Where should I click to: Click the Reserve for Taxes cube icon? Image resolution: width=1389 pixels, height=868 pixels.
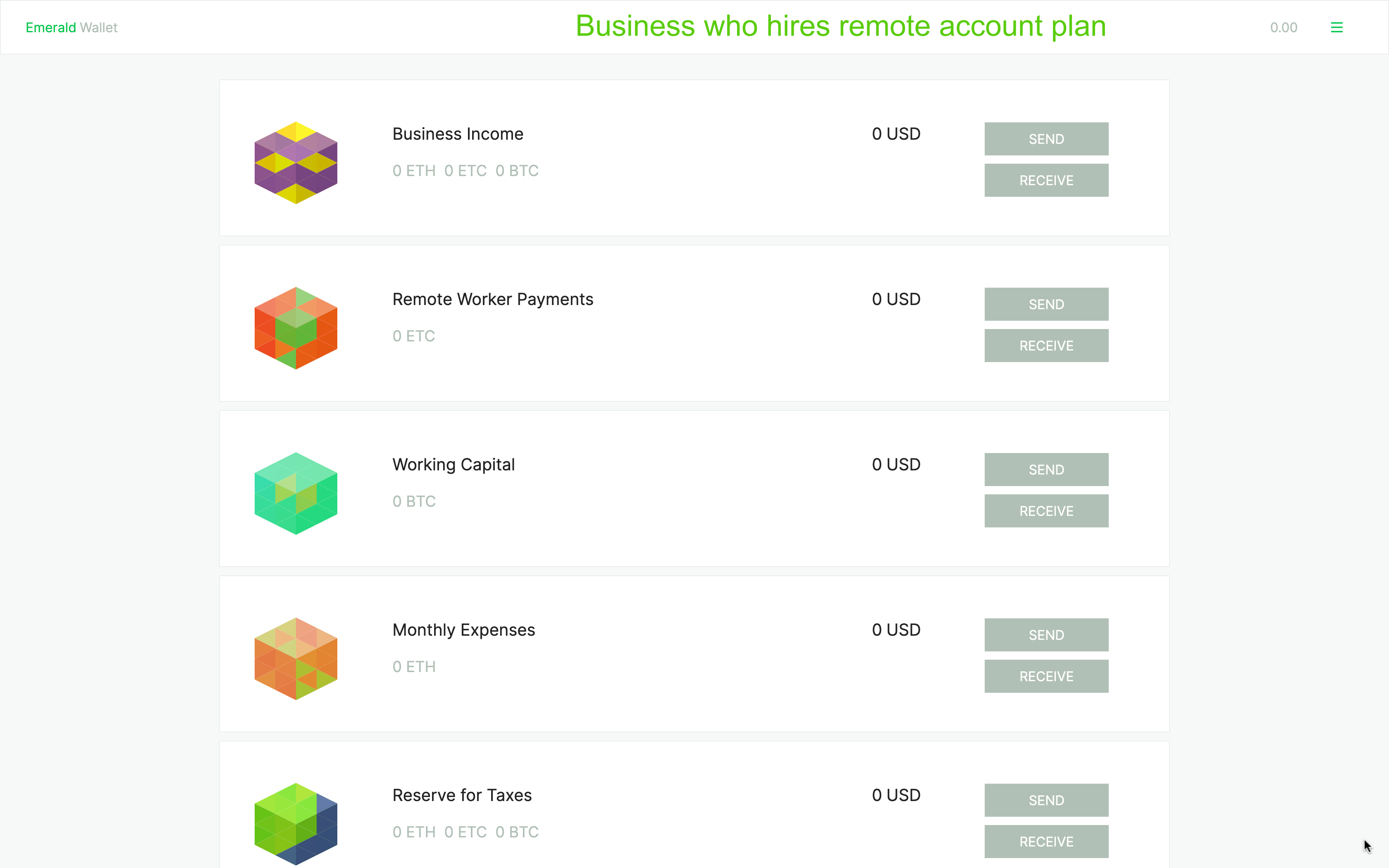tap(296, 824)
